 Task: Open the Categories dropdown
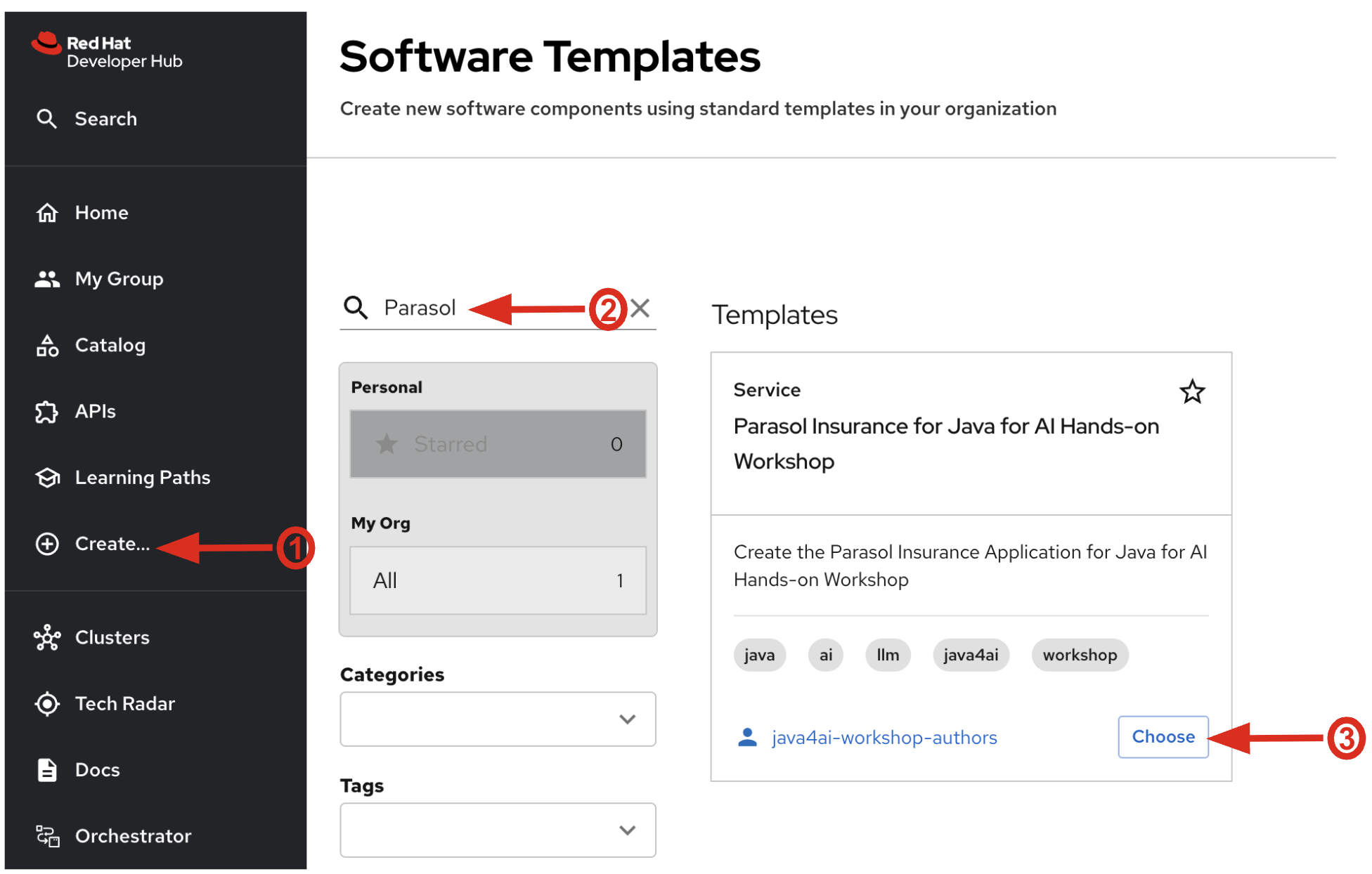[x=498, y=719]
